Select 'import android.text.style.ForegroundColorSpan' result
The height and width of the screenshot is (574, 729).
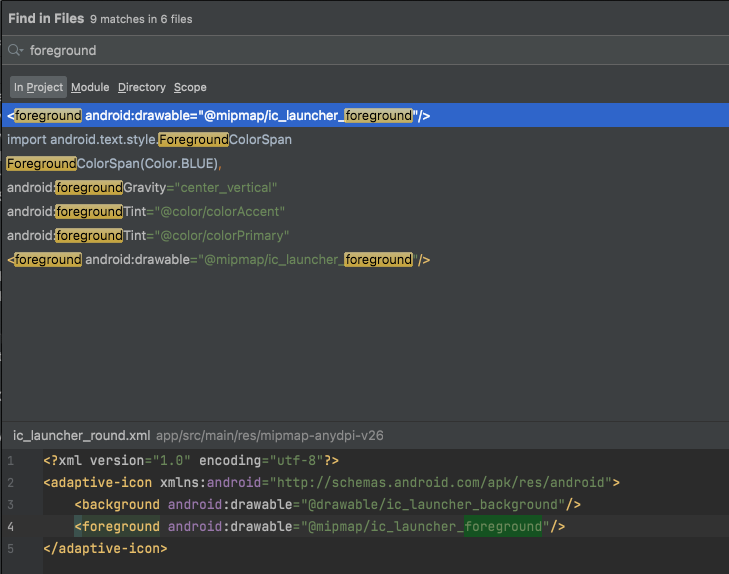point(365,139)
